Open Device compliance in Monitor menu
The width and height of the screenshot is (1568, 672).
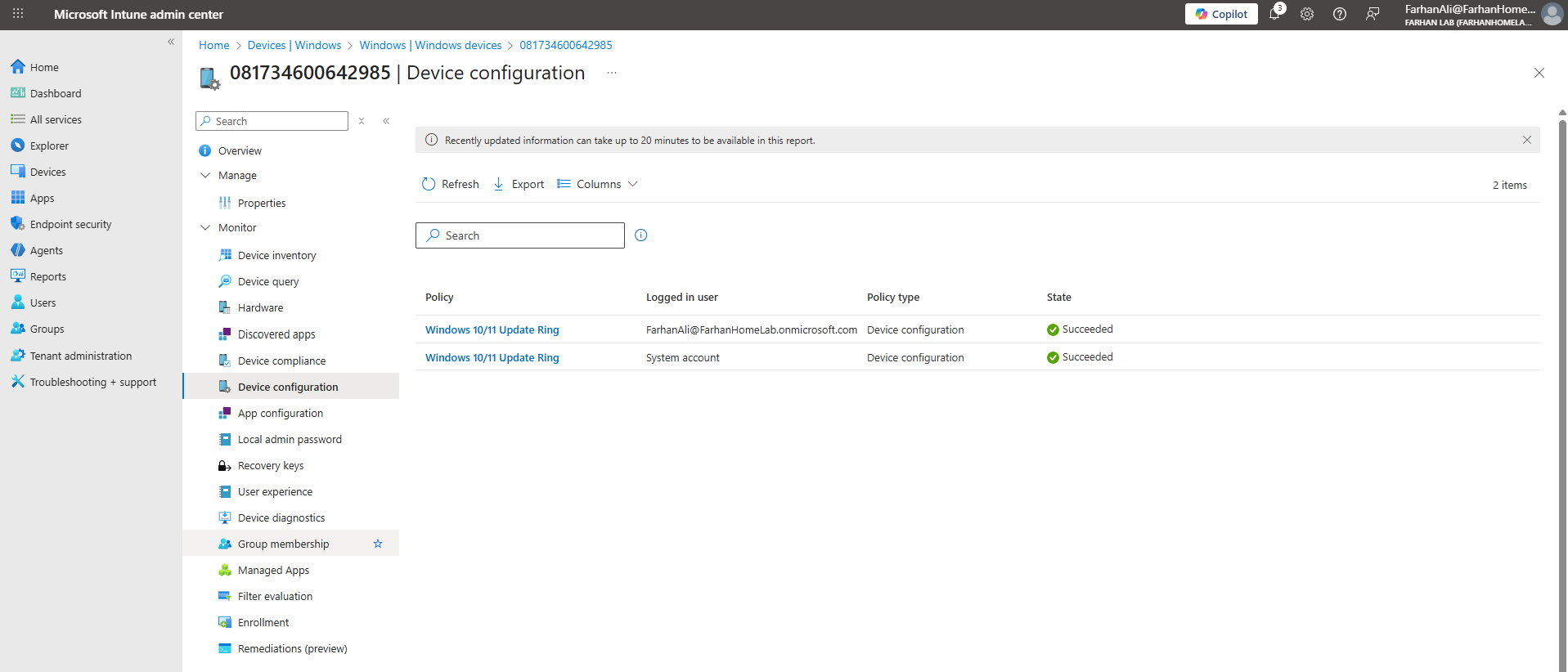pos(281,361)
